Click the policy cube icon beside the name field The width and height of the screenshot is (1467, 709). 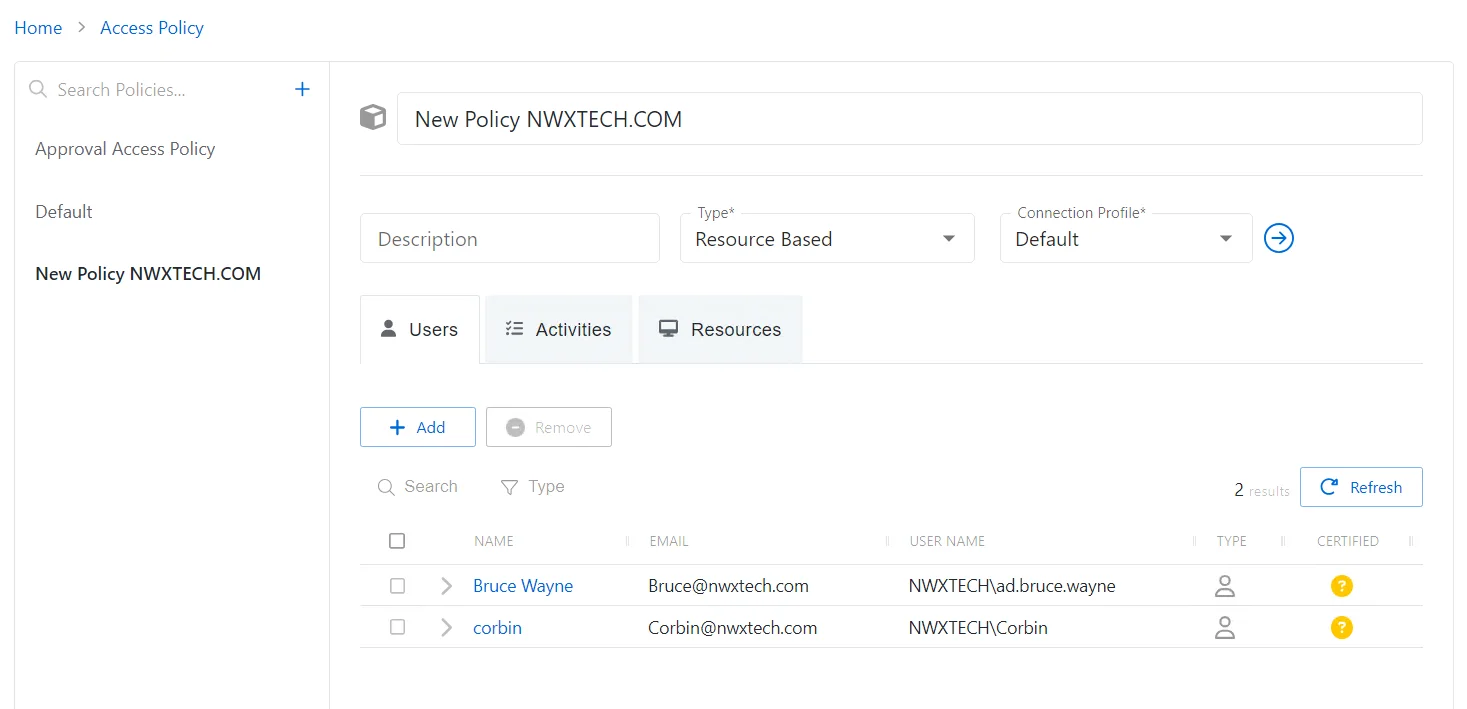pos(373,118)
